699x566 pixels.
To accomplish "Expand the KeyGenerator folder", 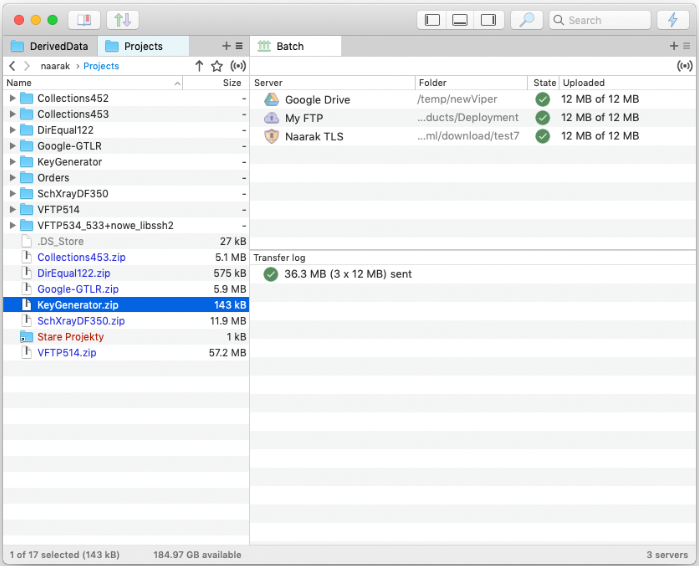I will coord(13,162).
